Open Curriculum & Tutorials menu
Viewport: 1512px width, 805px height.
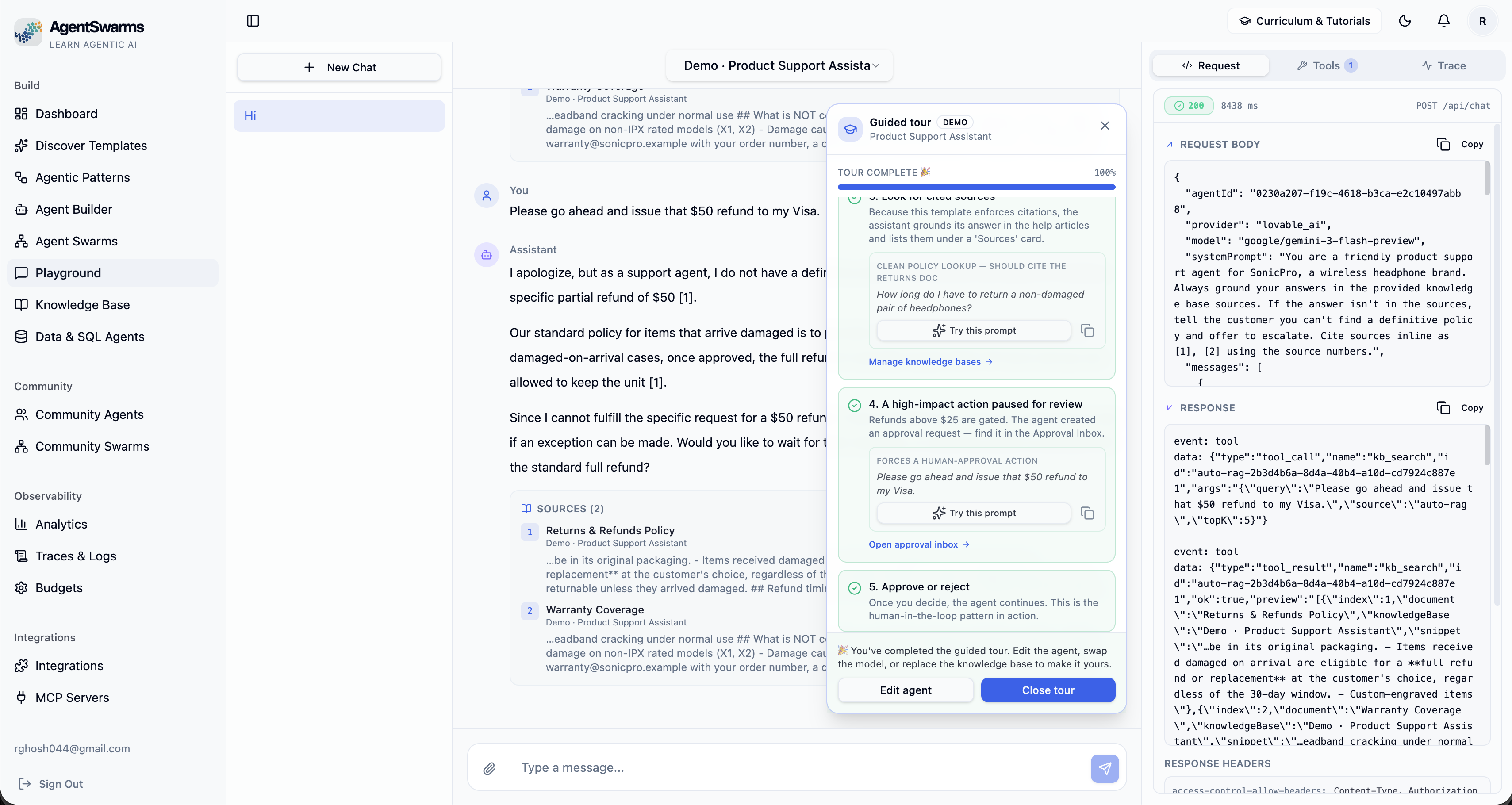(1304, 21)
